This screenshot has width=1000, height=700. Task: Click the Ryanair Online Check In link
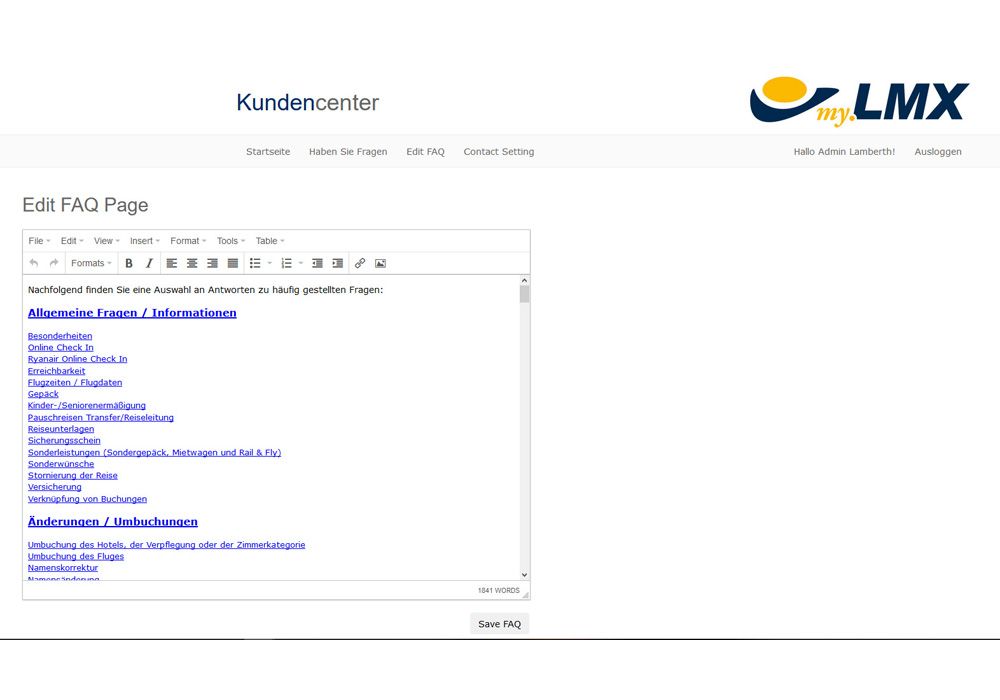tap(77, 359)
